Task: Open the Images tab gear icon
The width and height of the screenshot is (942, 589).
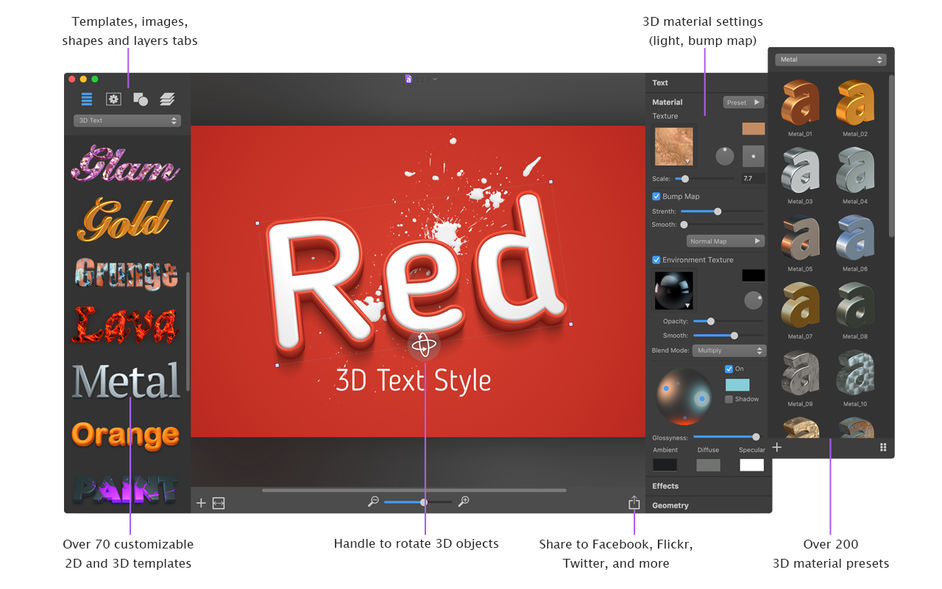Action: pos(113,99)
